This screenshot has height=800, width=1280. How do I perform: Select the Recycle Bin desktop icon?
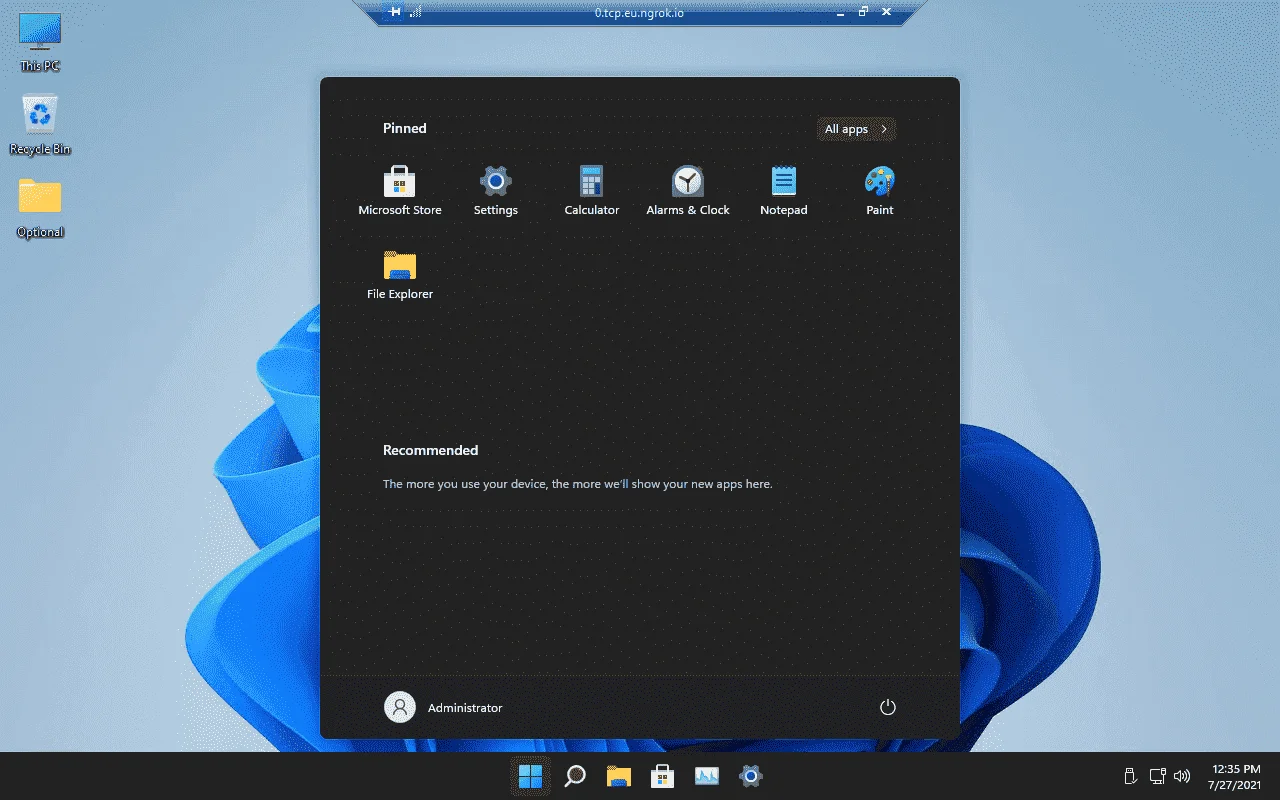pos(40,126)
